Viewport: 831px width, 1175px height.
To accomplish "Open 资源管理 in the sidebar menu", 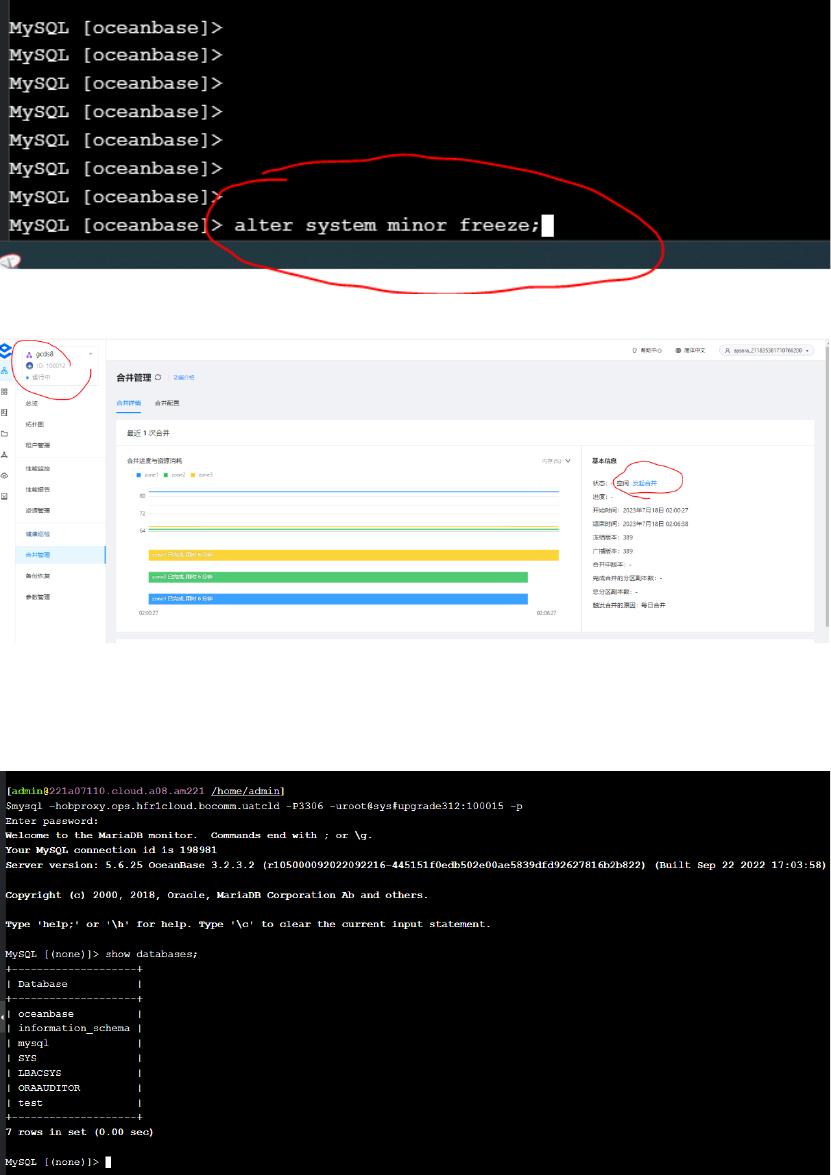I will coord(37,510).
